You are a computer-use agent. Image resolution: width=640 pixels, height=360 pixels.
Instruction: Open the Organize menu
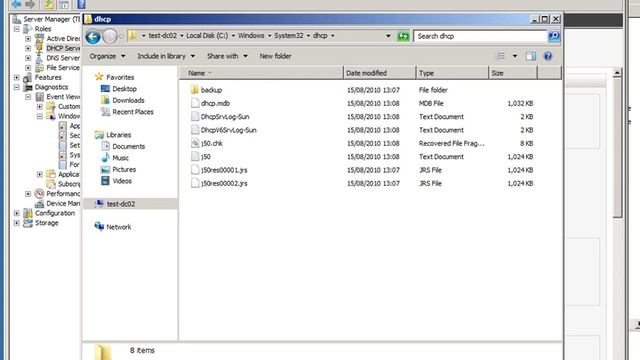(107, 56)
